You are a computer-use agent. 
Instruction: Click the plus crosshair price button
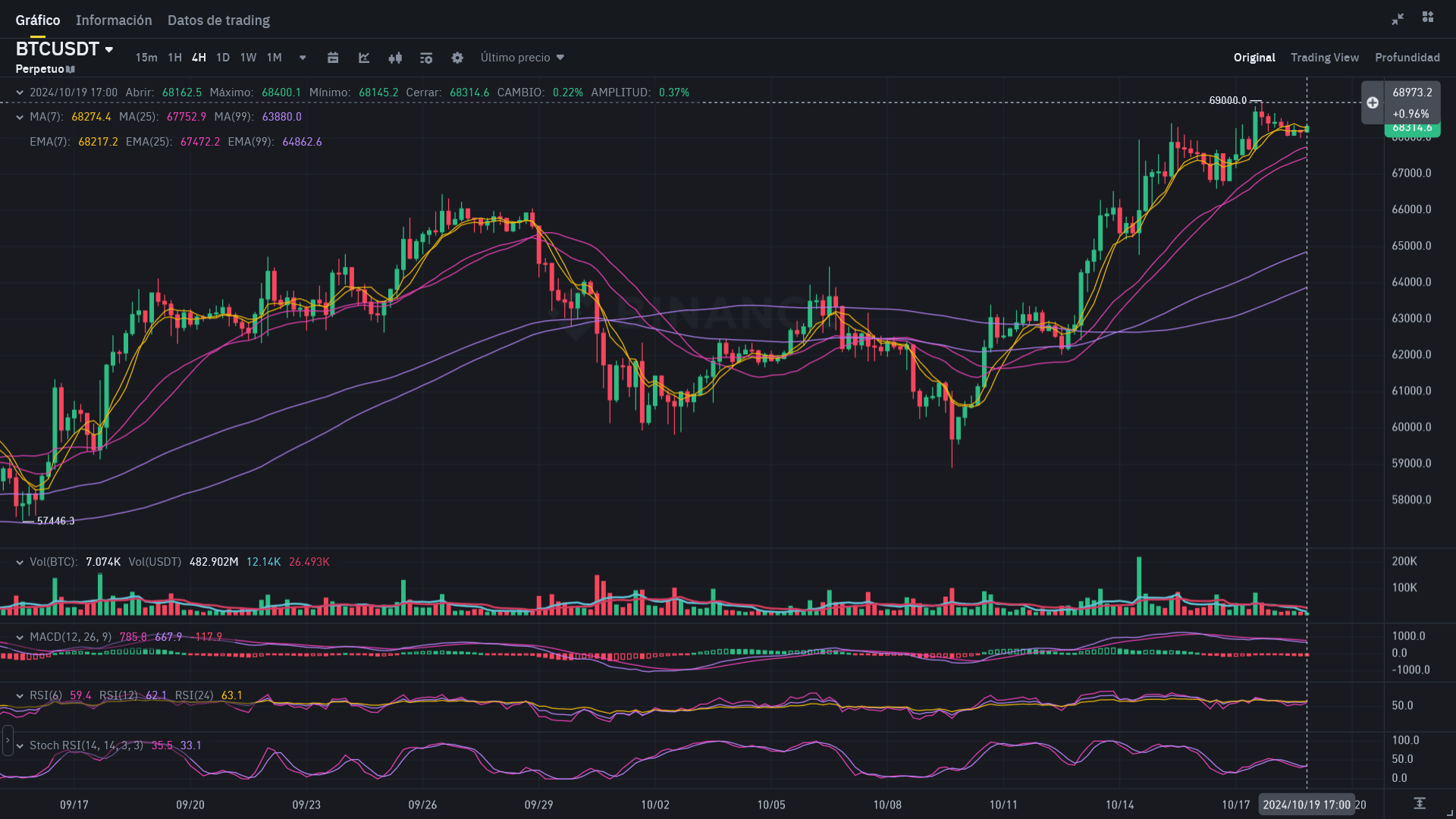1373,102
